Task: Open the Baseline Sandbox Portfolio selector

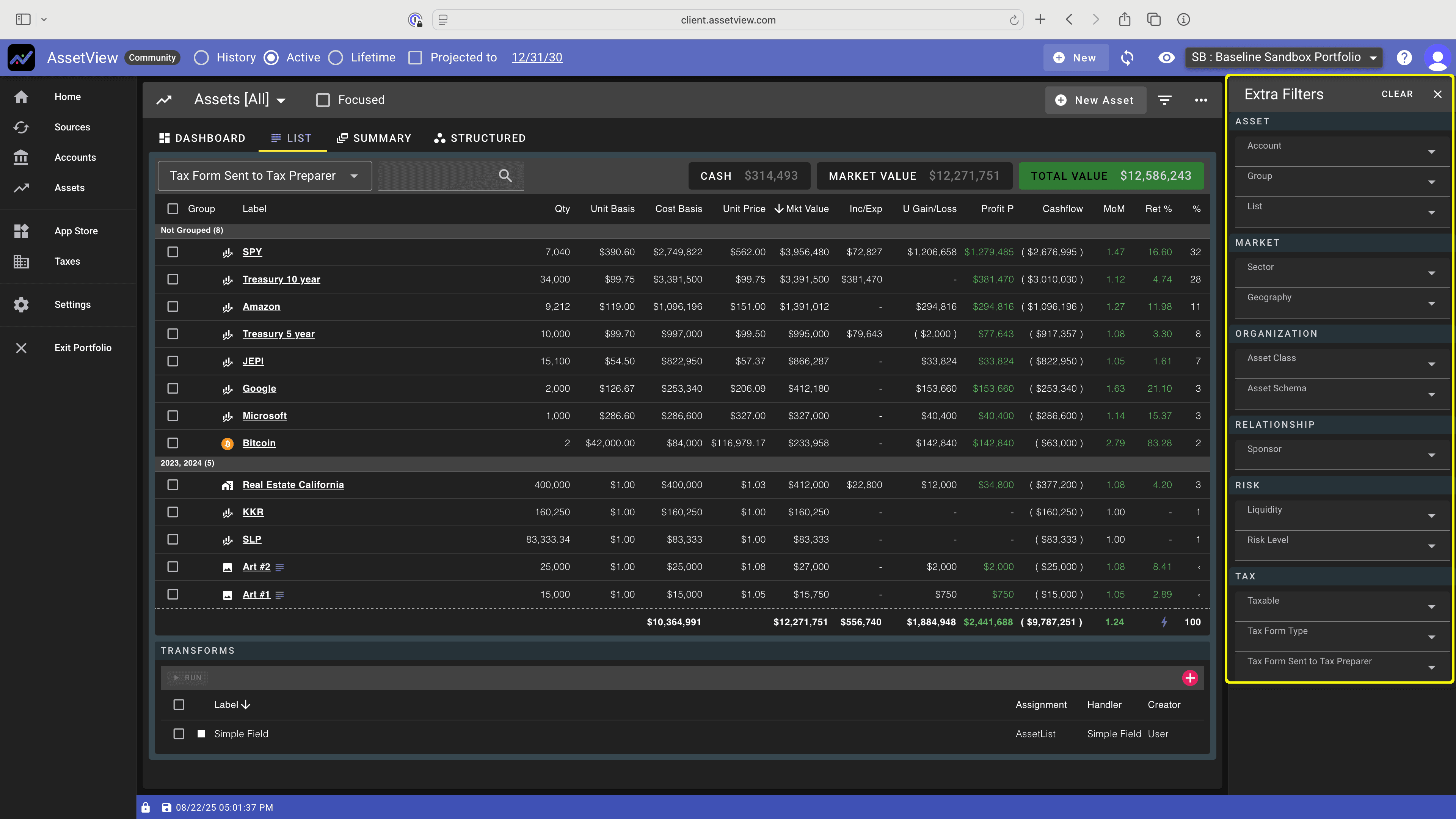Action: coord(1283,58)
